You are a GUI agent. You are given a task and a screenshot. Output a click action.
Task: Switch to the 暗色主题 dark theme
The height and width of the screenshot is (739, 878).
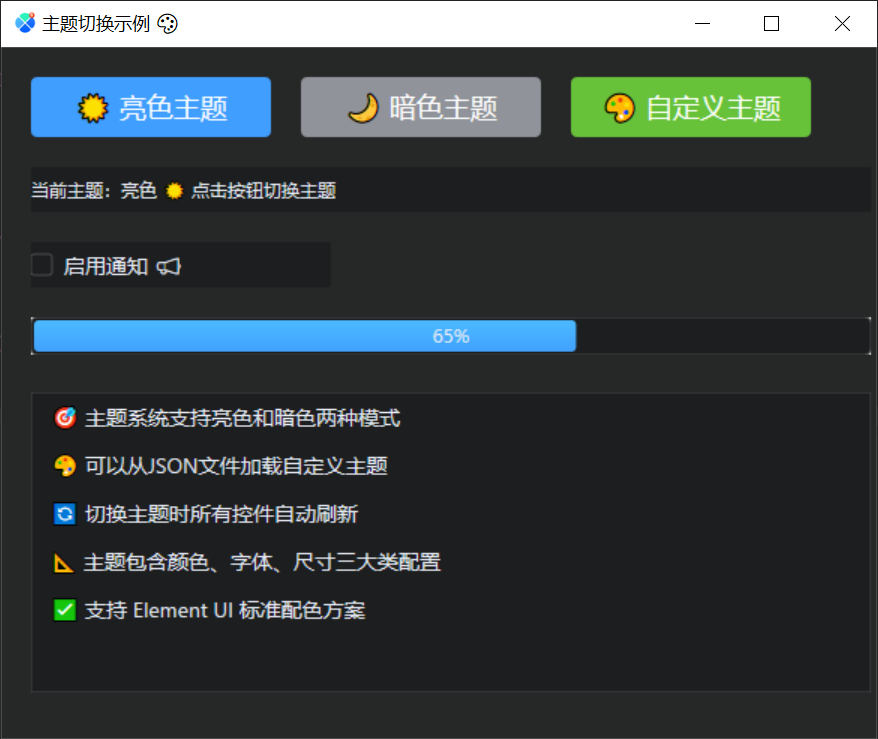click(x=421, y=107)
